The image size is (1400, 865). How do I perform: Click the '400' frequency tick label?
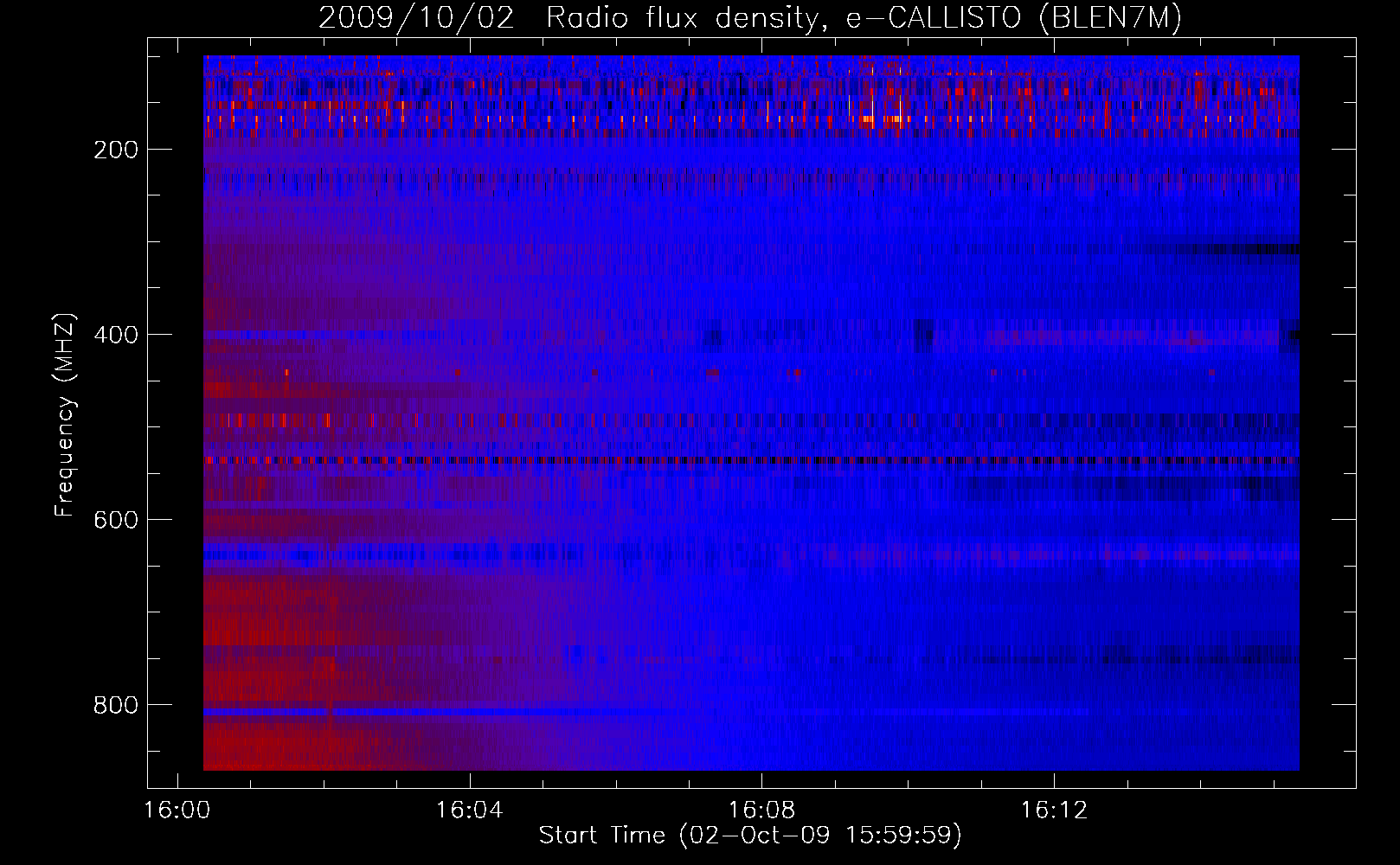(116, 335)
